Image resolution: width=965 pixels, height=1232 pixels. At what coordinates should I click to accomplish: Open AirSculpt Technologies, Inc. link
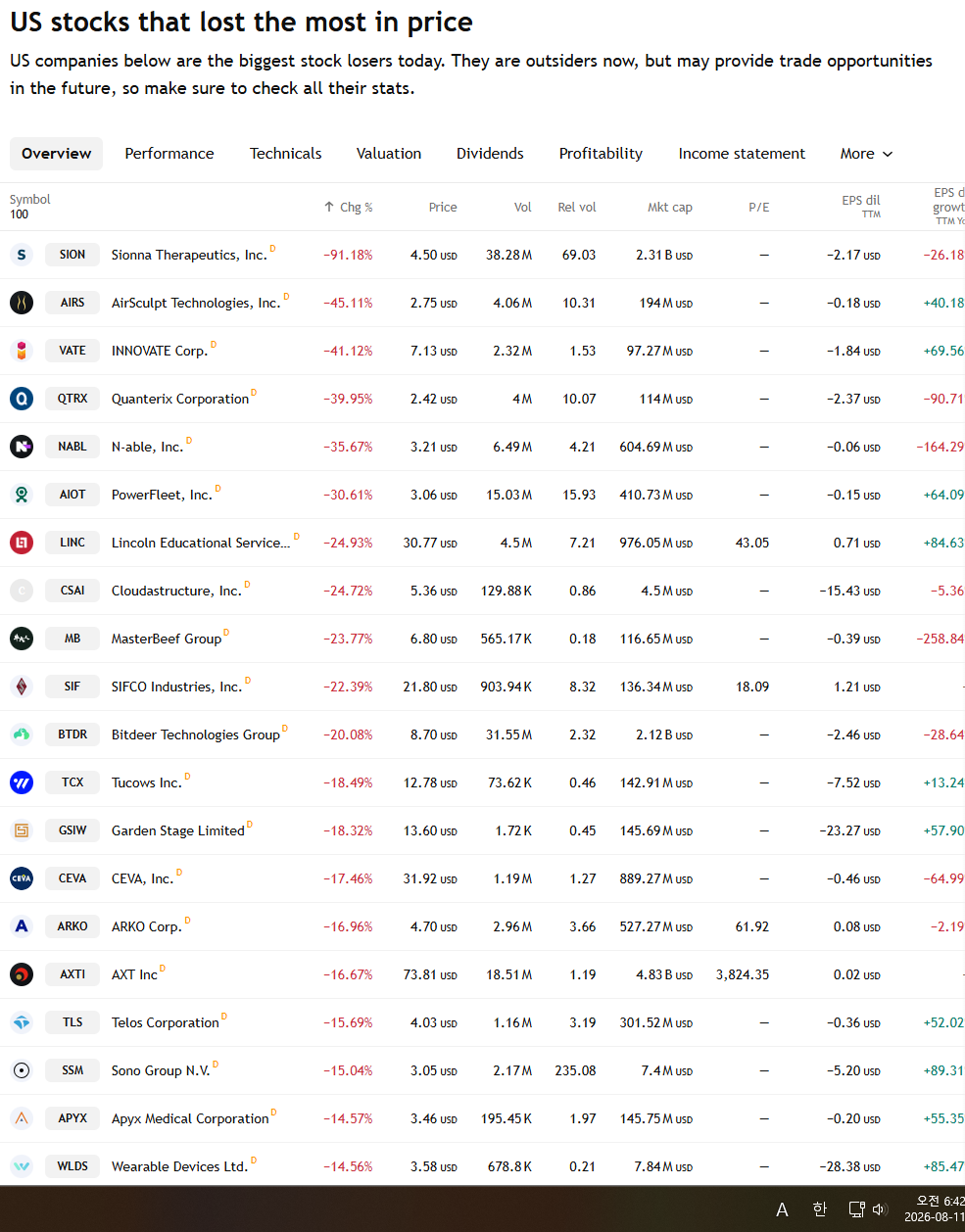point(196,303)
